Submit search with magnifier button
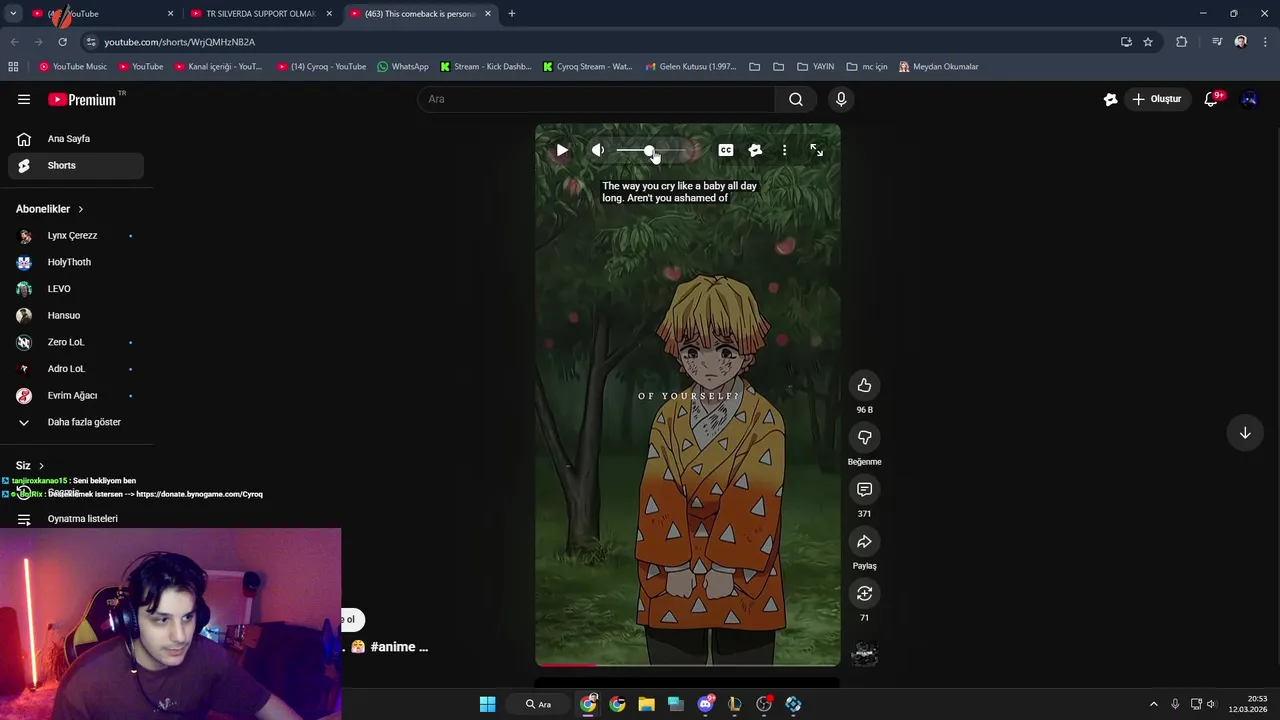Viewport: 1280px width, 720px height. point(796,99)
